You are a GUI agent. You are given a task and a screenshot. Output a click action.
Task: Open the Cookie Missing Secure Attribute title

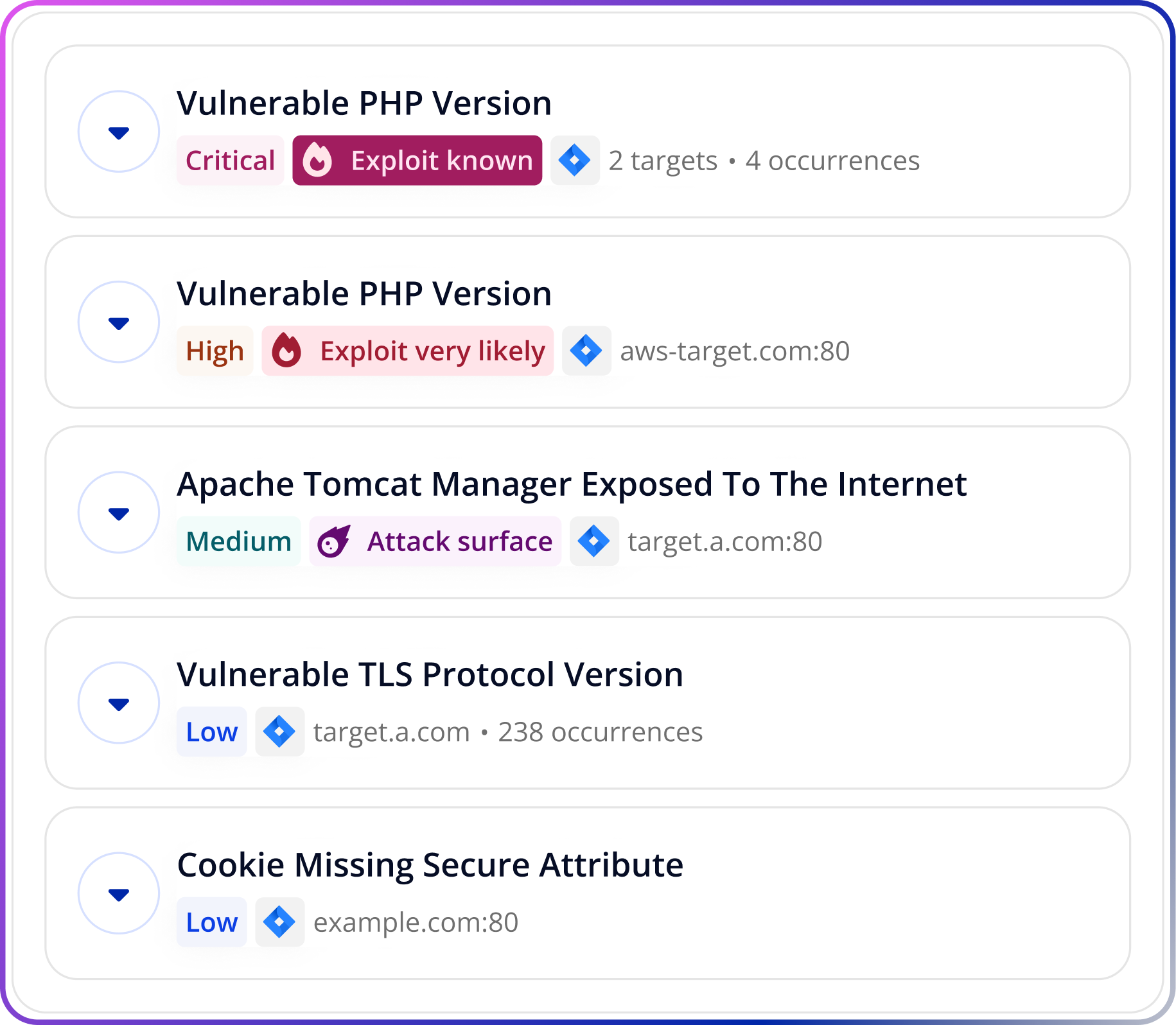click(430, 864)
